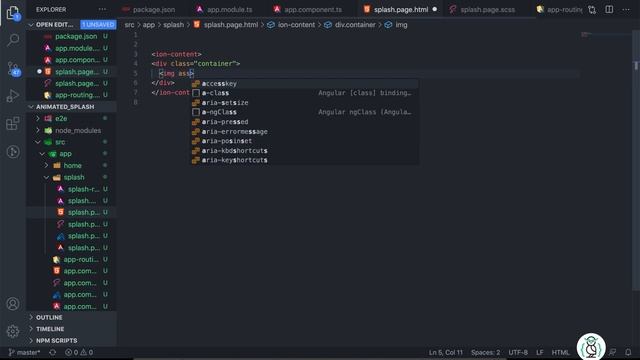Collapse the src folder
The width and height of the screenshot is (640, 360).
point(60,142)
